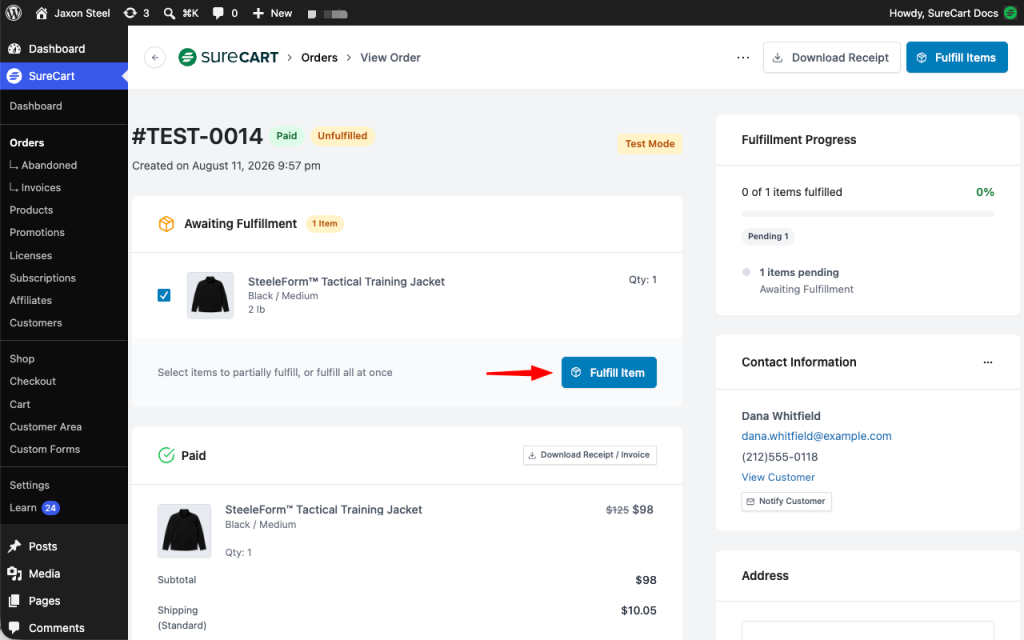Open the Customers menu item

coord(36,323)
